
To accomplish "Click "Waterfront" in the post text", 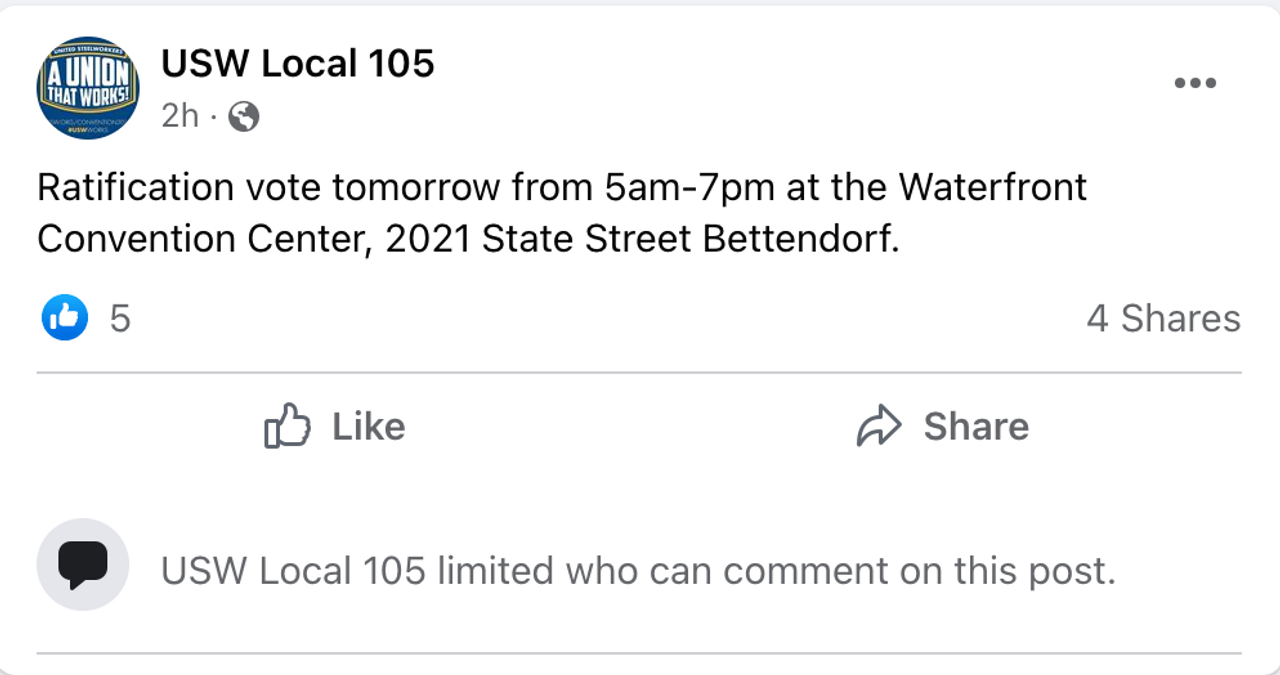I will point(992,187).
